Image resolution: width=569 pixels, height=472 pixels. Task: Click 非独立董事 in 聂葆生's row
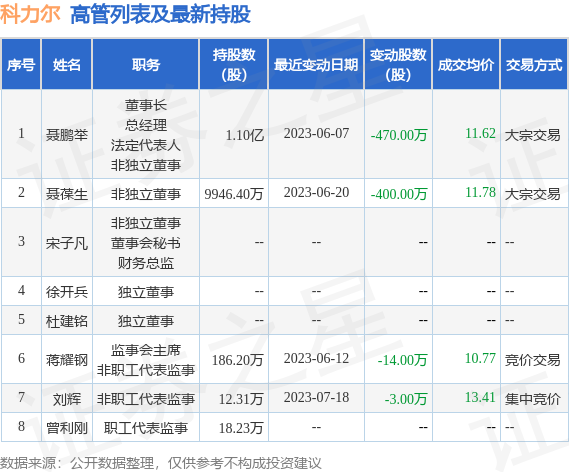click(146, 194)
